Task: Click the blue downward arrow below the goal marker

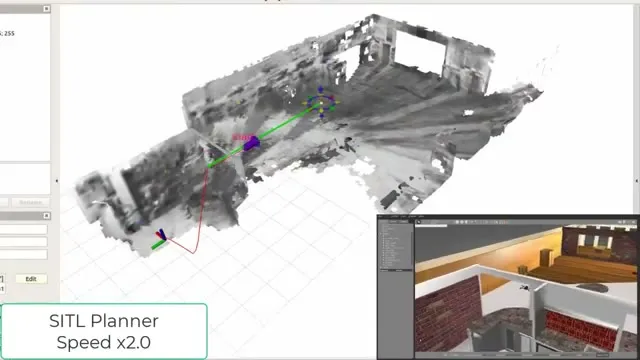Action: tap(322, 116)
